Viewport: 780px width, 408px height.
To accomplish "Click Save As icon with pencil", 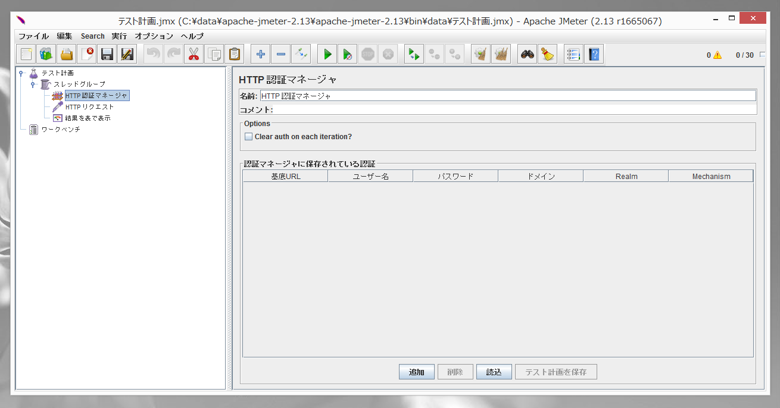I will (127, 54).
